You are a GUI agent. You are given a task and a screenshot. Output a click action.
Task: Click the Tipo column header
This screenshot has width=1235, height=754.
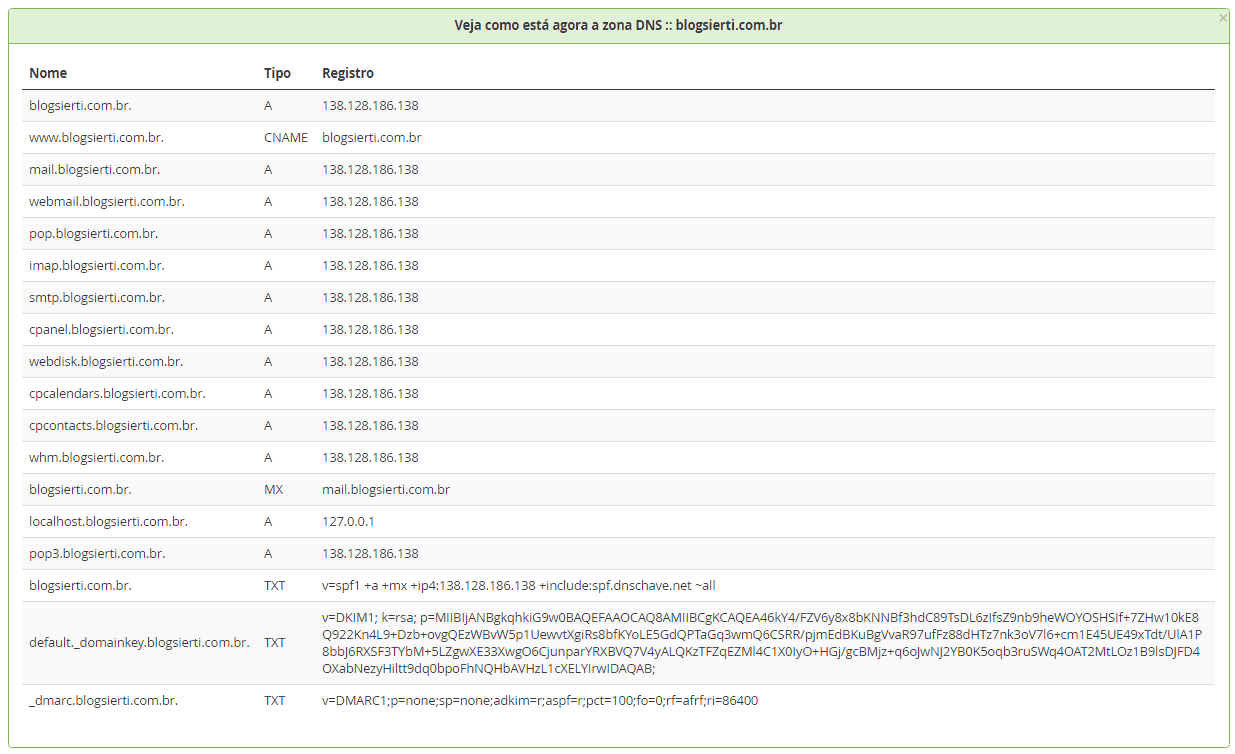[x=277, y=73]
